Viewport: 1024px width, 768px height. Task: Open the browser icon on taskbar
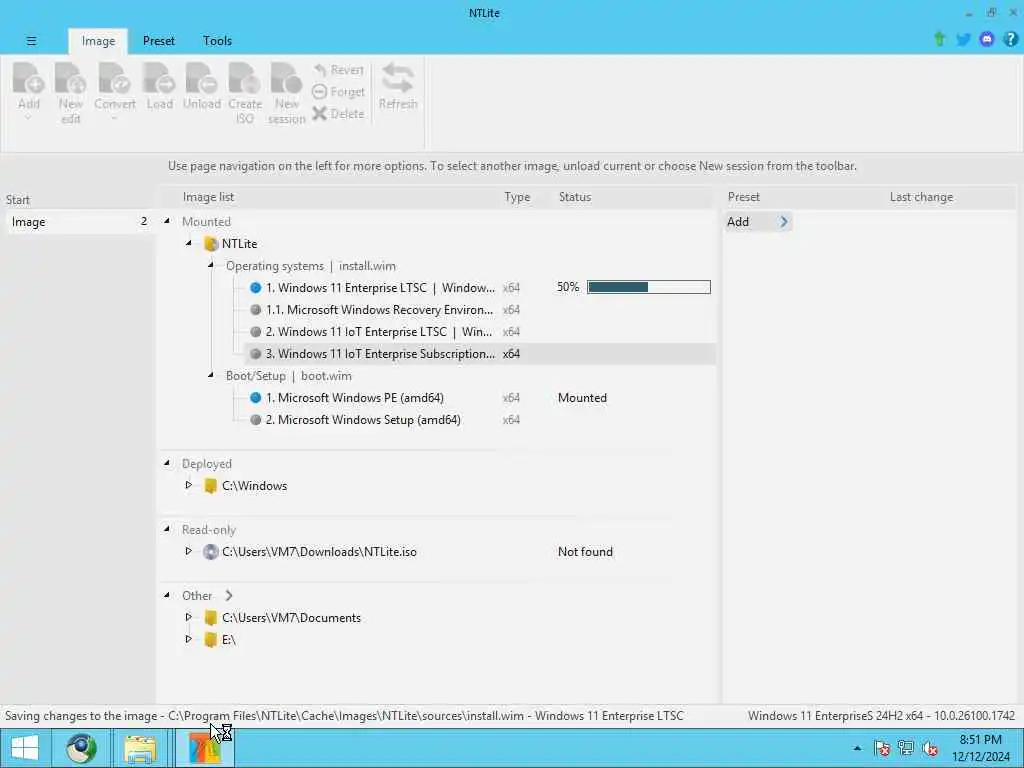coord(81,748)
